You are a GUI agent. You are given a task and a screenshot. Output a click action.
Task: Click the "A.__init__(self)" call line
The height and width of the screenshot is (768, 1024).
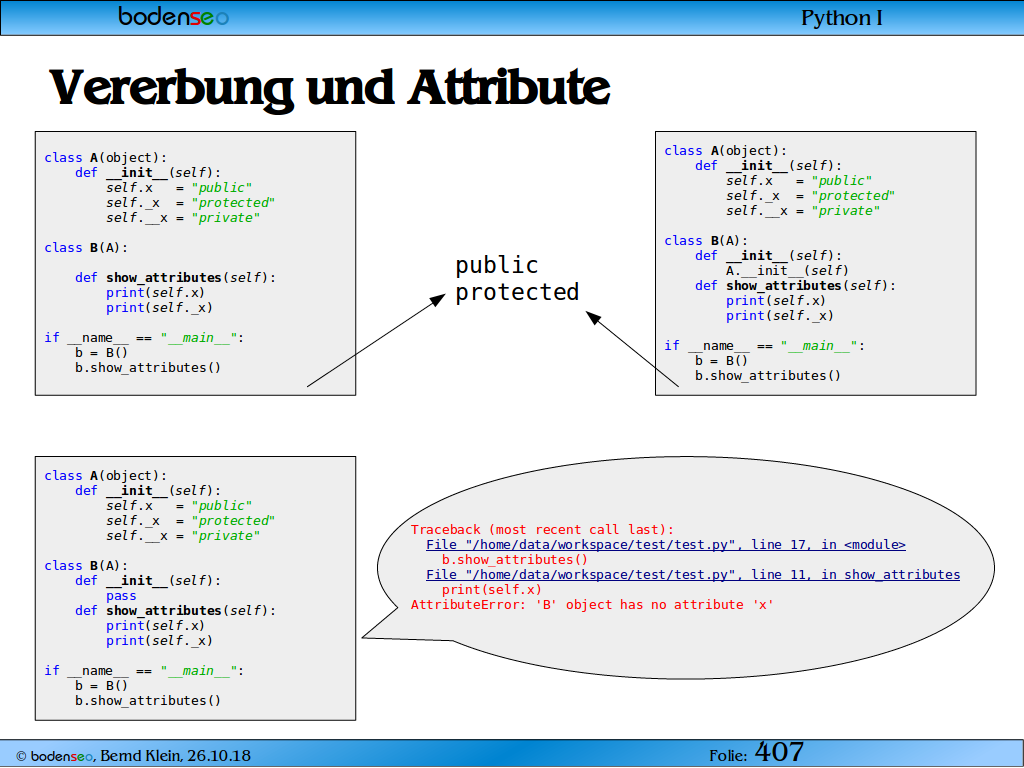pyautogui.click(x=787, y=270)
